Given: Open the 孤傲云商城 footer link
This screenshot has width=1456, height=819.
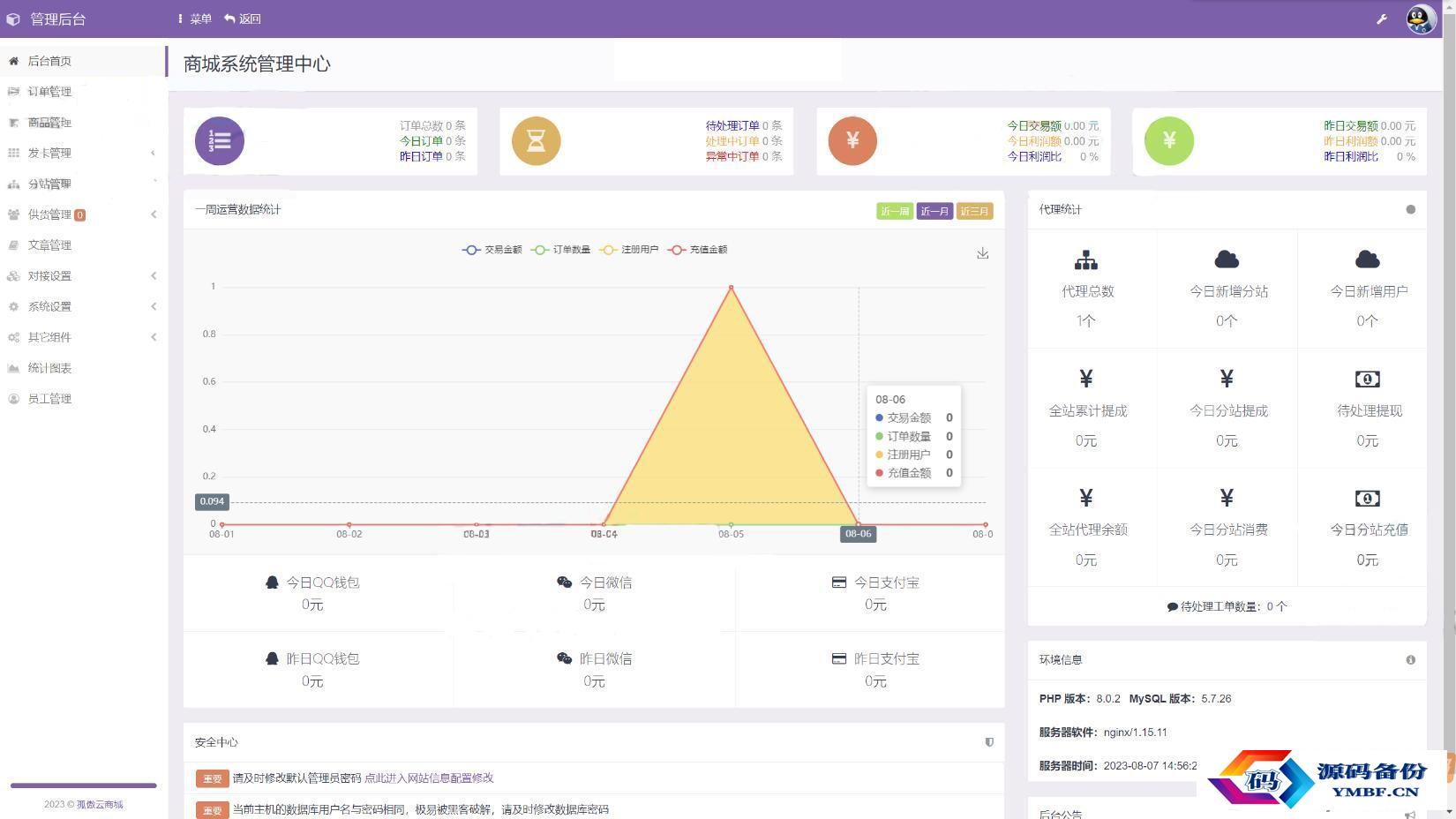Looking at the screenshot, I should tap(100, 804).
